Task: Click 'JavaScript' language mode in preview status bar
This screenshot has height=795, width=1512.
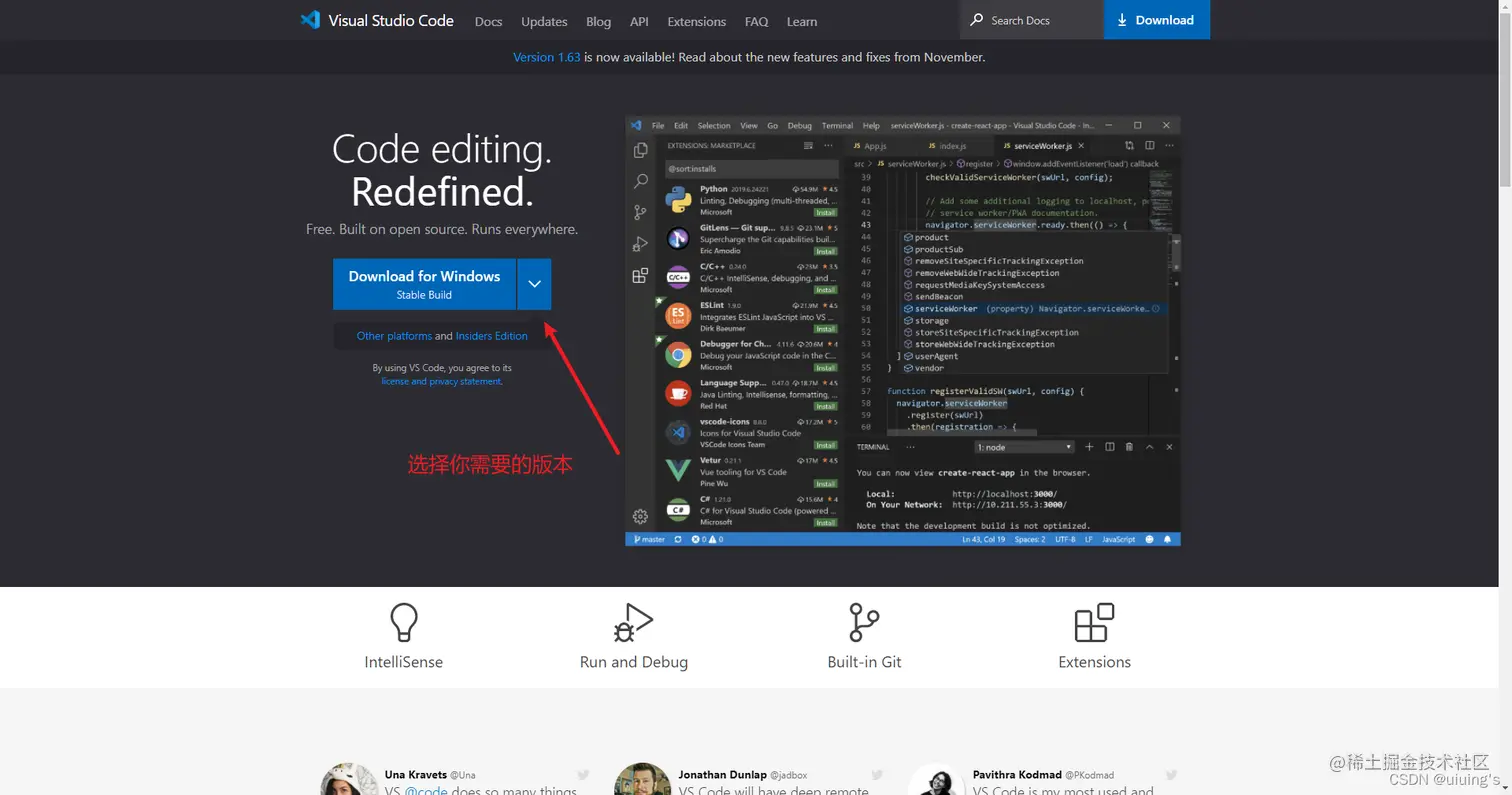Action: [x=1118, y=539]
